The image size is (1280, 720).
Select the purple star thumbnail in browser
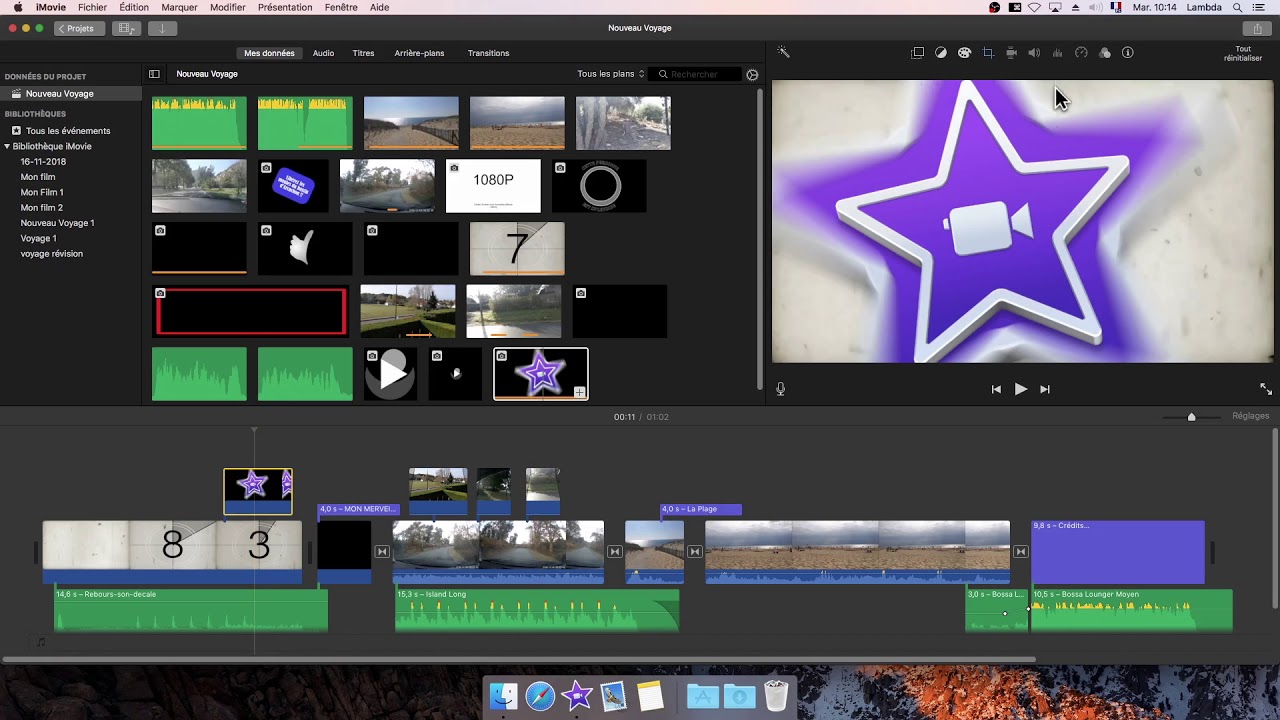[541, 374]
